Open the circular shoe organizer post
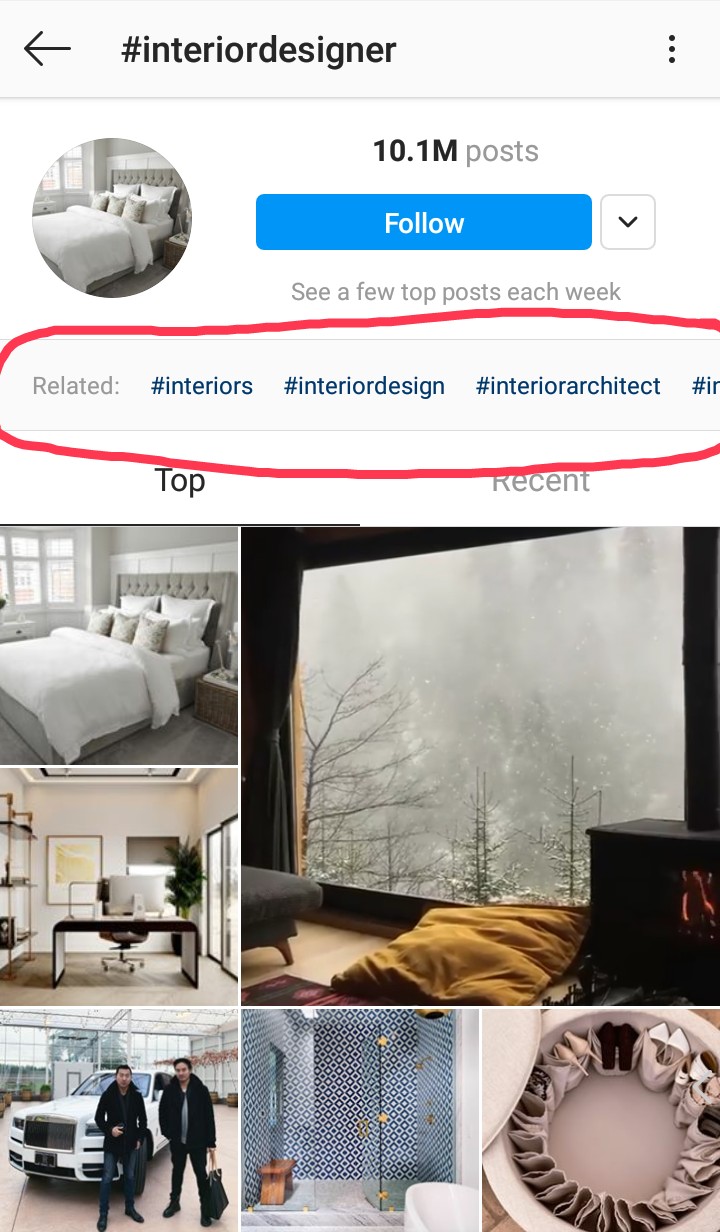 (601, 1120)
